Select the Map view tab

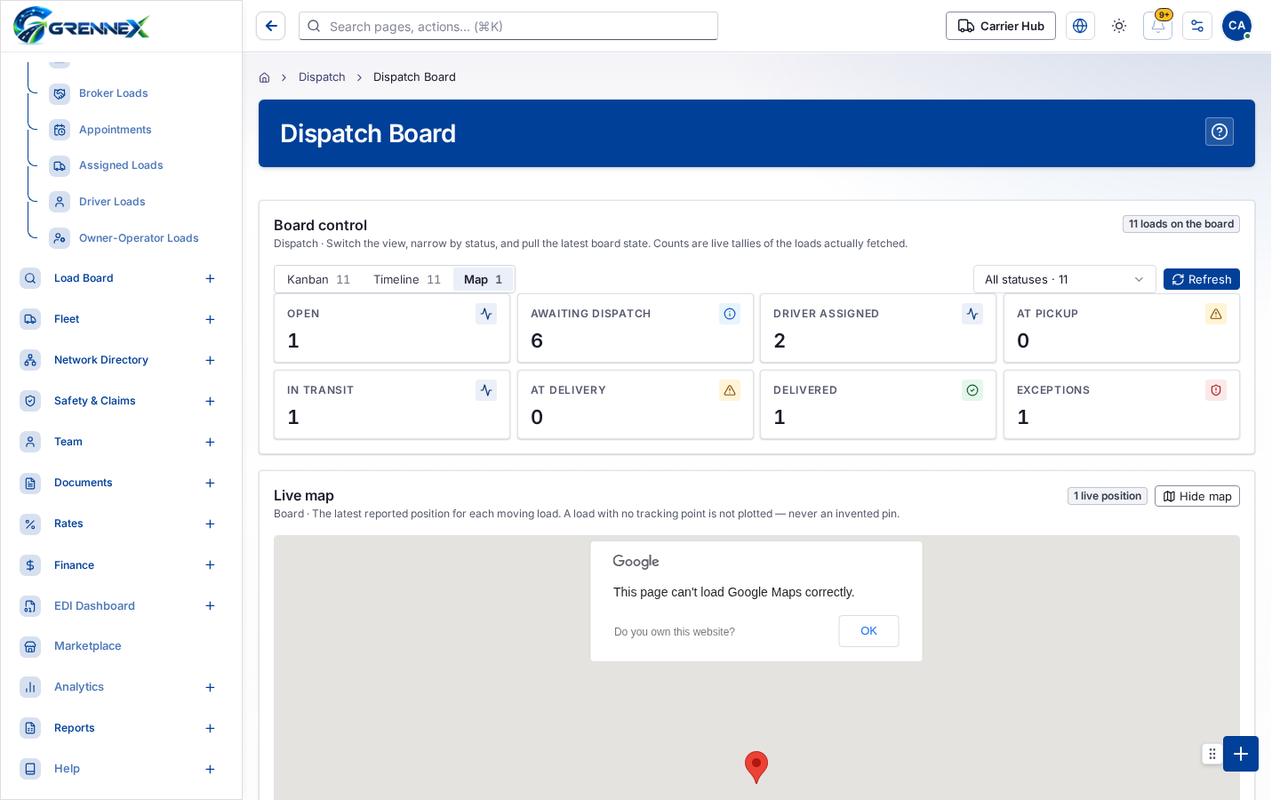click(483, 279)
